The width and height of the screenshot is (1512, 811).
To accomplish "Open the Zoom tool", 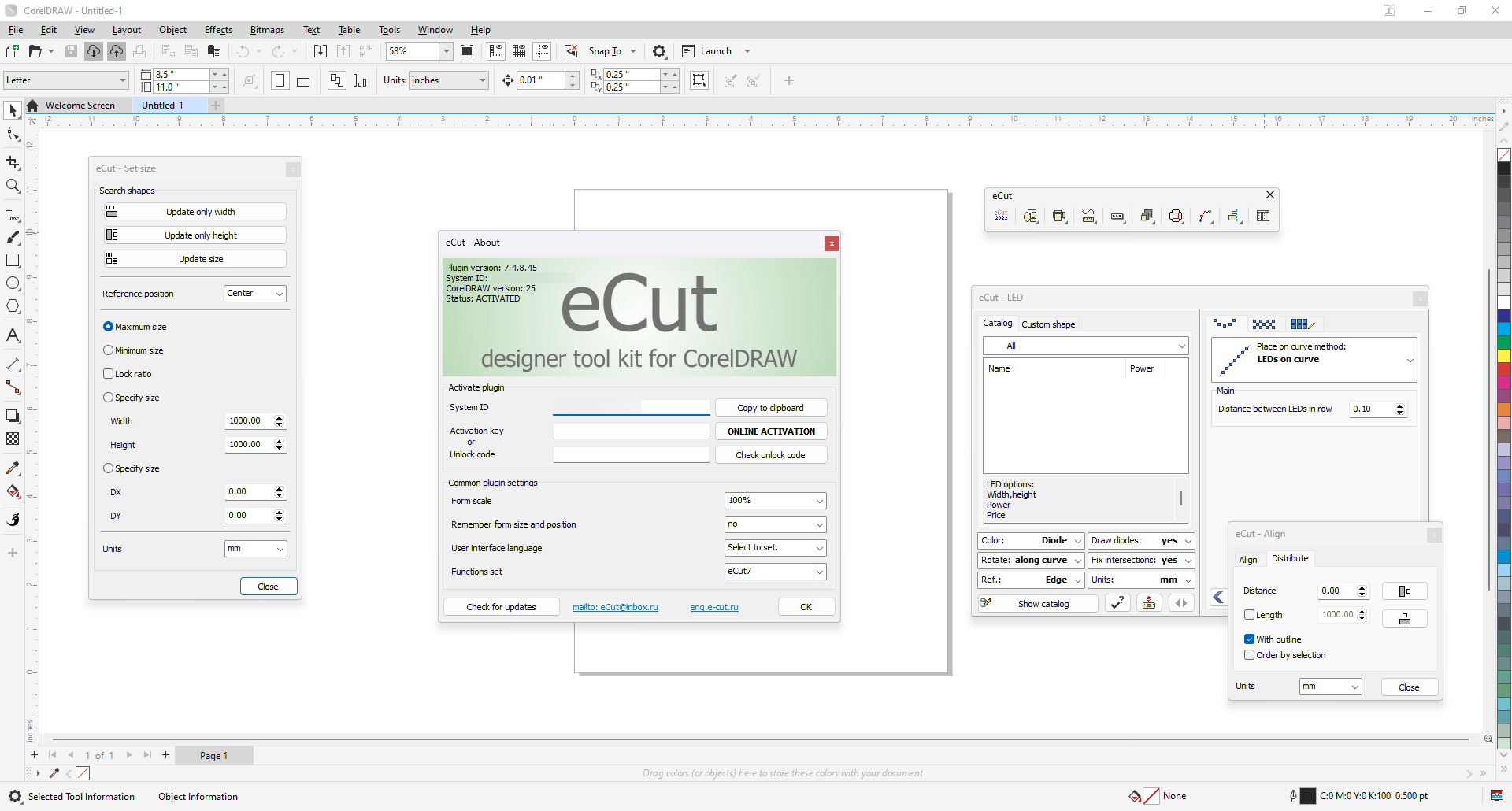I will click(x=13, y=186).
